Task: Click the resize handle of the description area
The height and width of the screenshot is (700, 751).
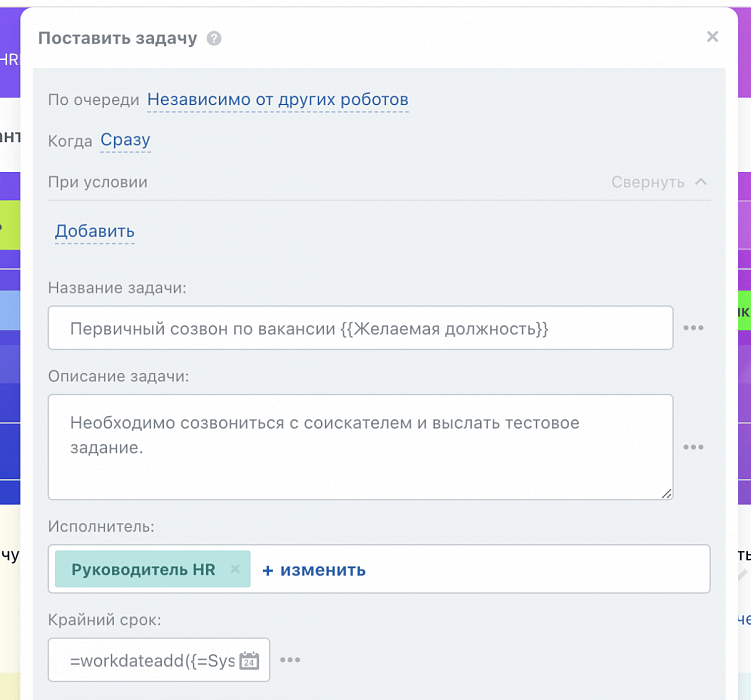Action: pyautogui.click(x=666, y=493)
